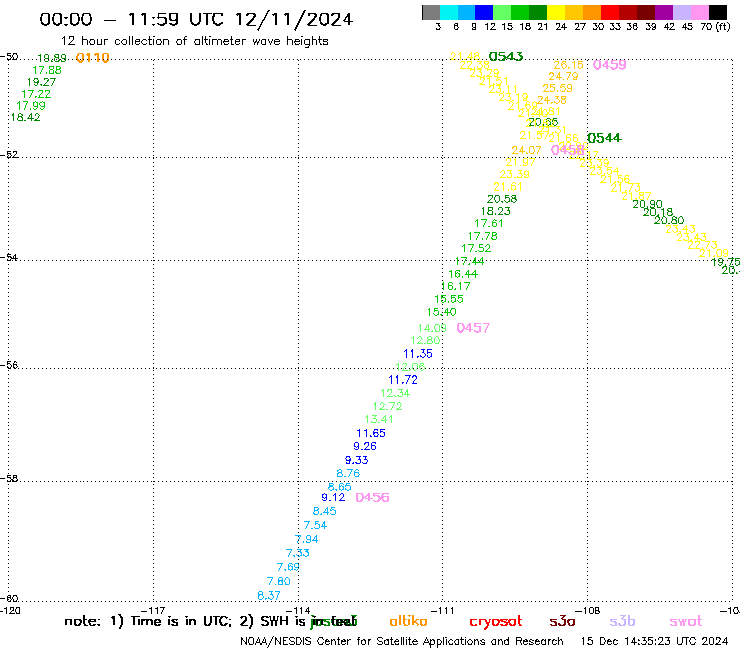Viewport: 740px width, 650px height.
Task: Click the lavender s3b satellite label
Action: tap(622, 621)
